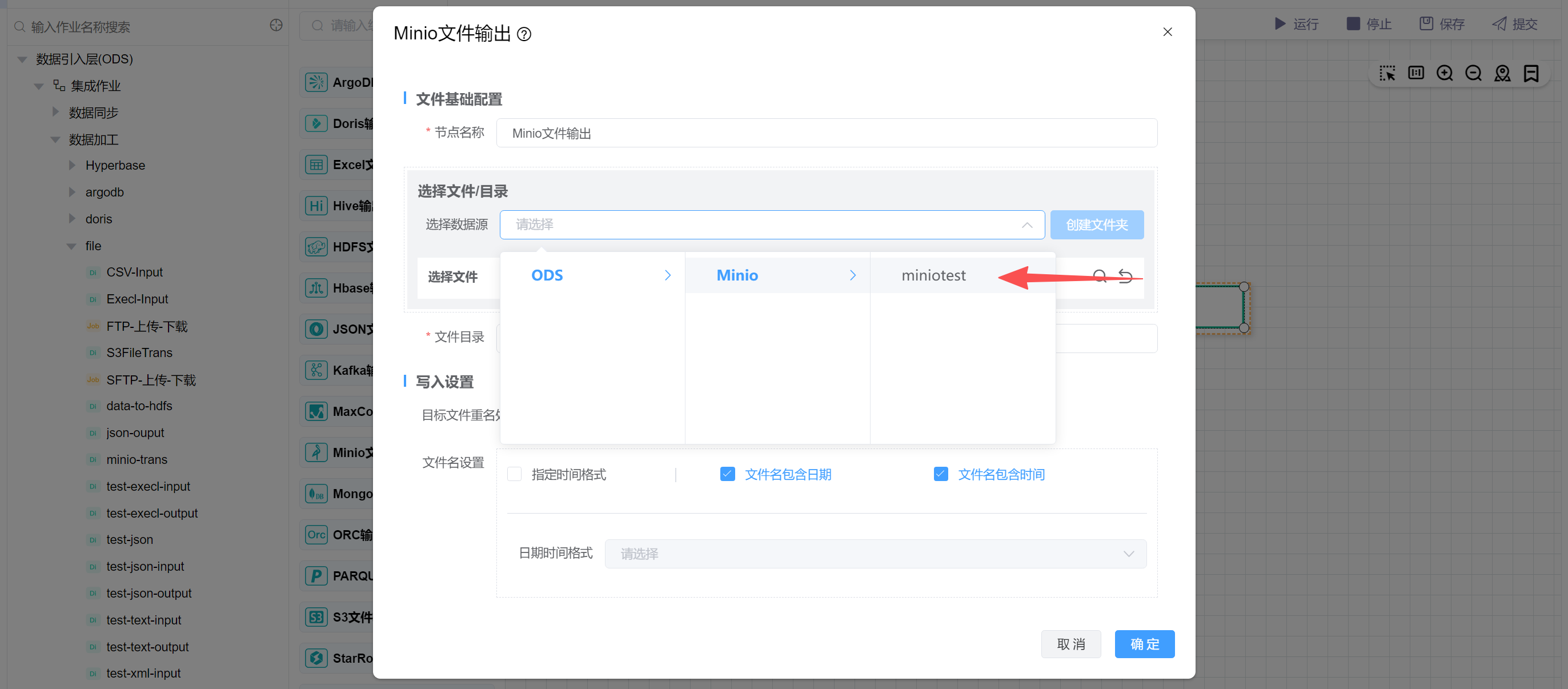This screenshot has width=1568, height=689.
Task: Uncheck 文件名包含时间 checkbox
Action: click(940, 474)
